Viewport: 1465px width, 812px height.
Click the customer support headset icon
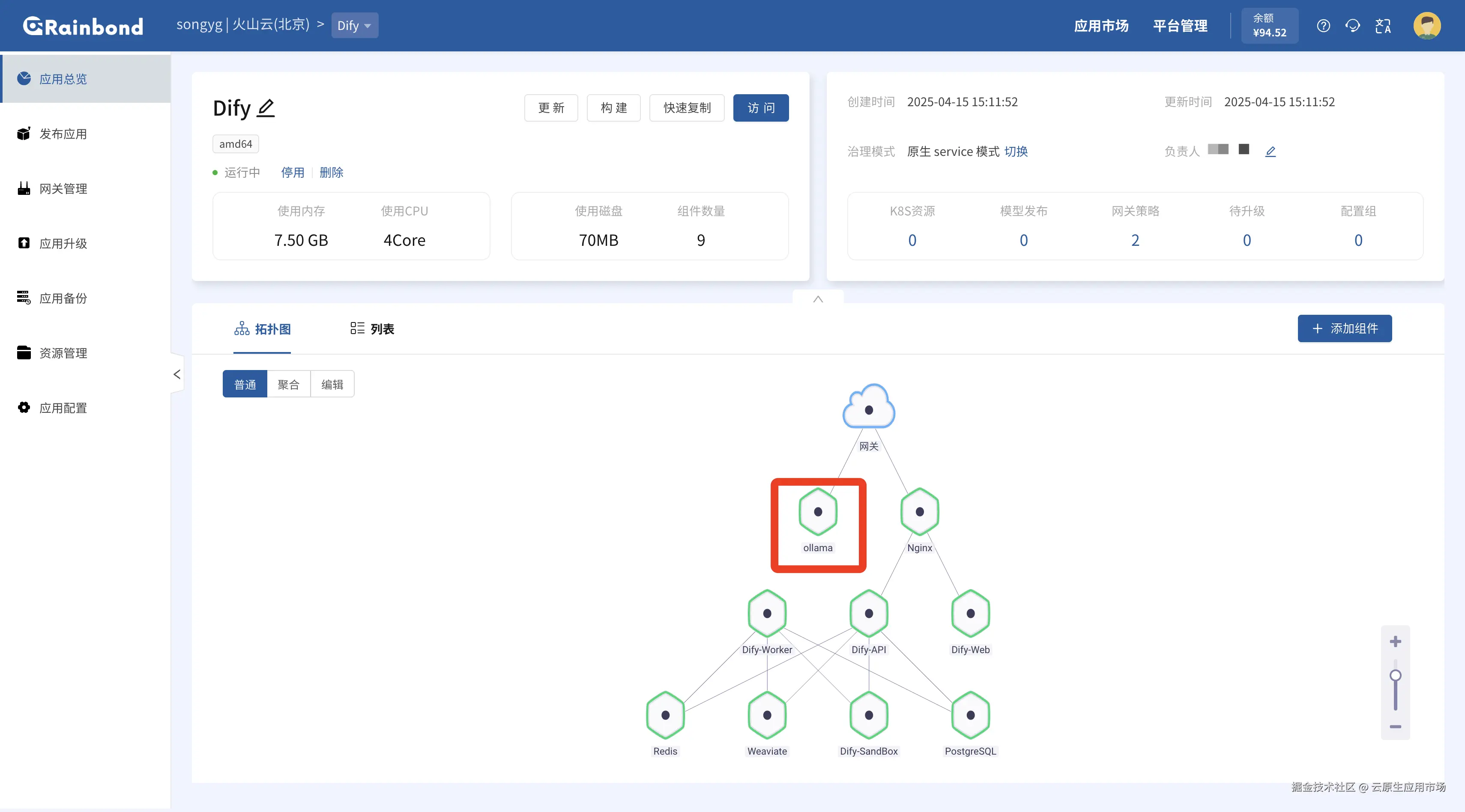pos(1352,26)
